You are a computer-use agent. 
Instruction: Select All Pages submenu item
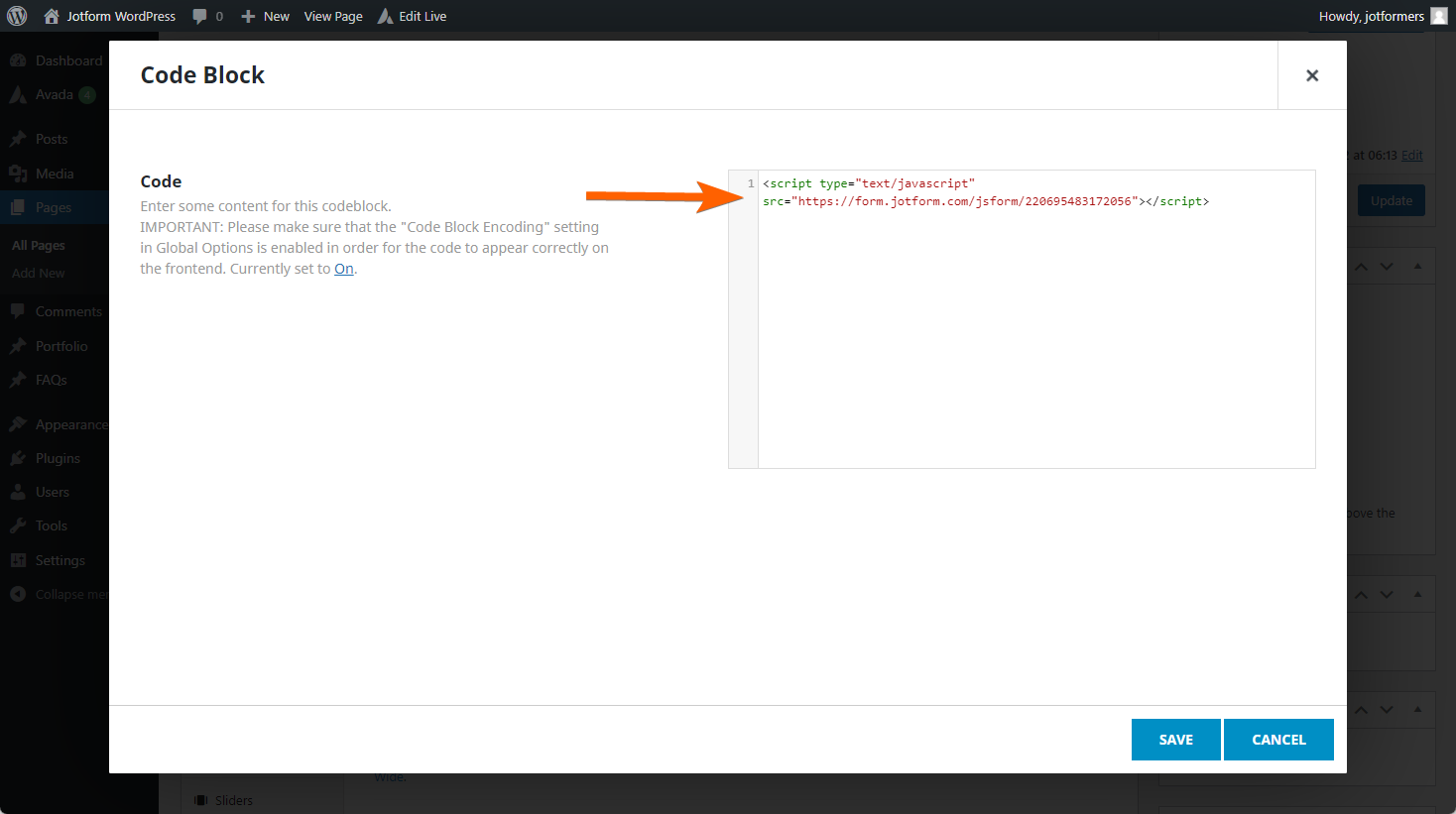39,245
